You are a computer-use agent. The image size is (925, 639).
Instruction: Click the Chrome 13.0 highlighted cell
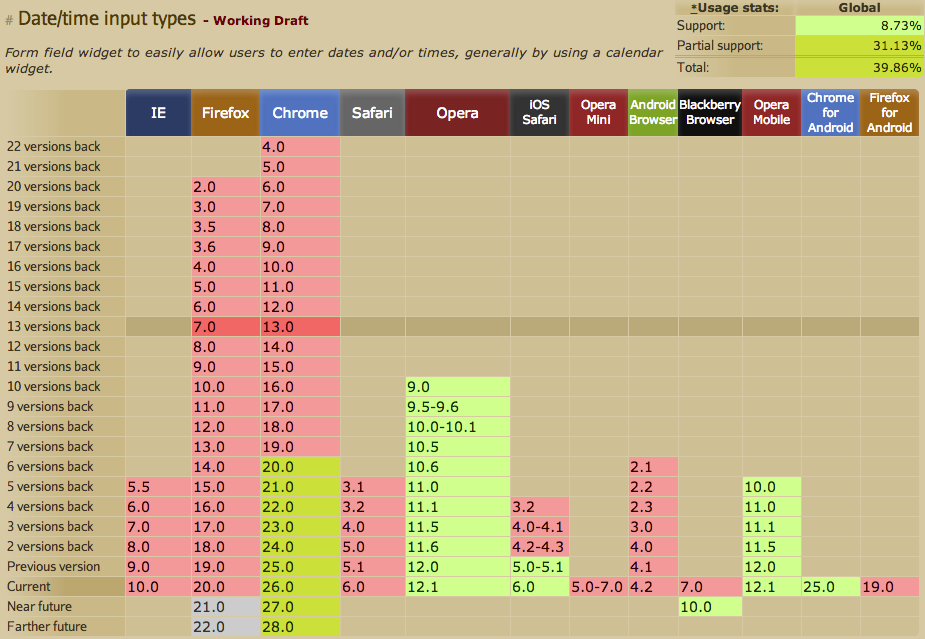[300, 327]
